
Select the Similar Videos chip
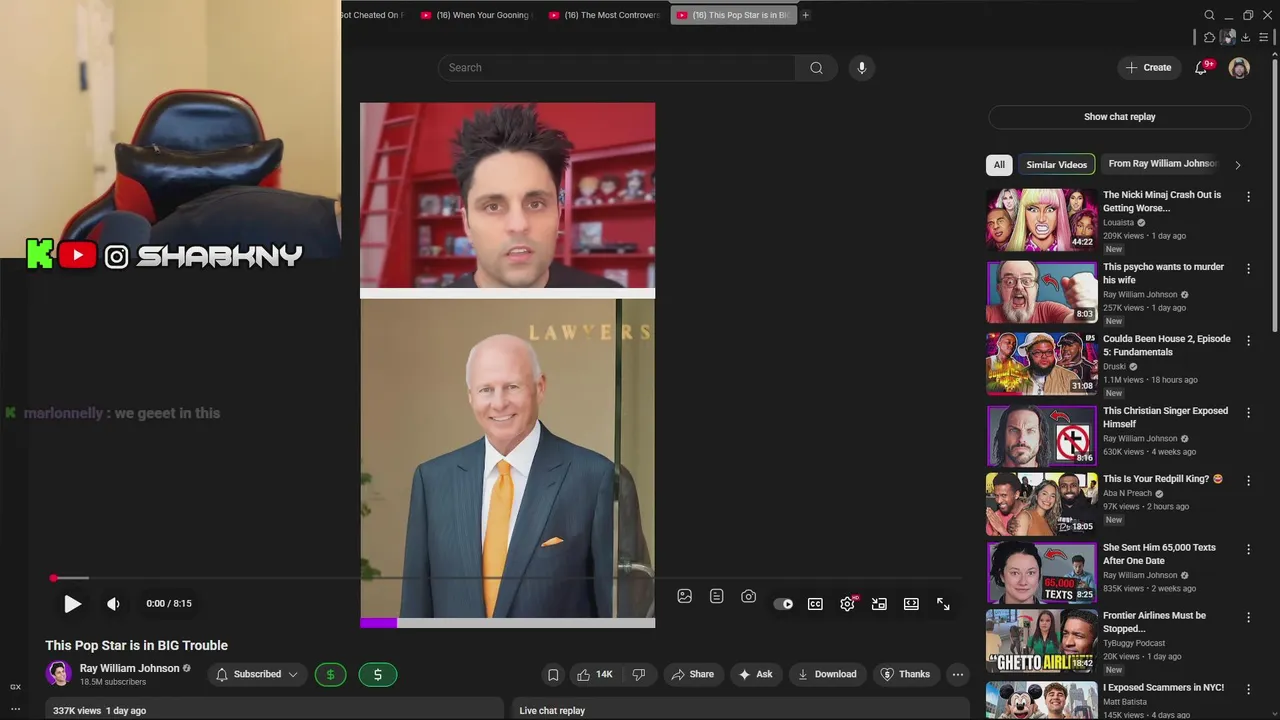[1056, 165]
